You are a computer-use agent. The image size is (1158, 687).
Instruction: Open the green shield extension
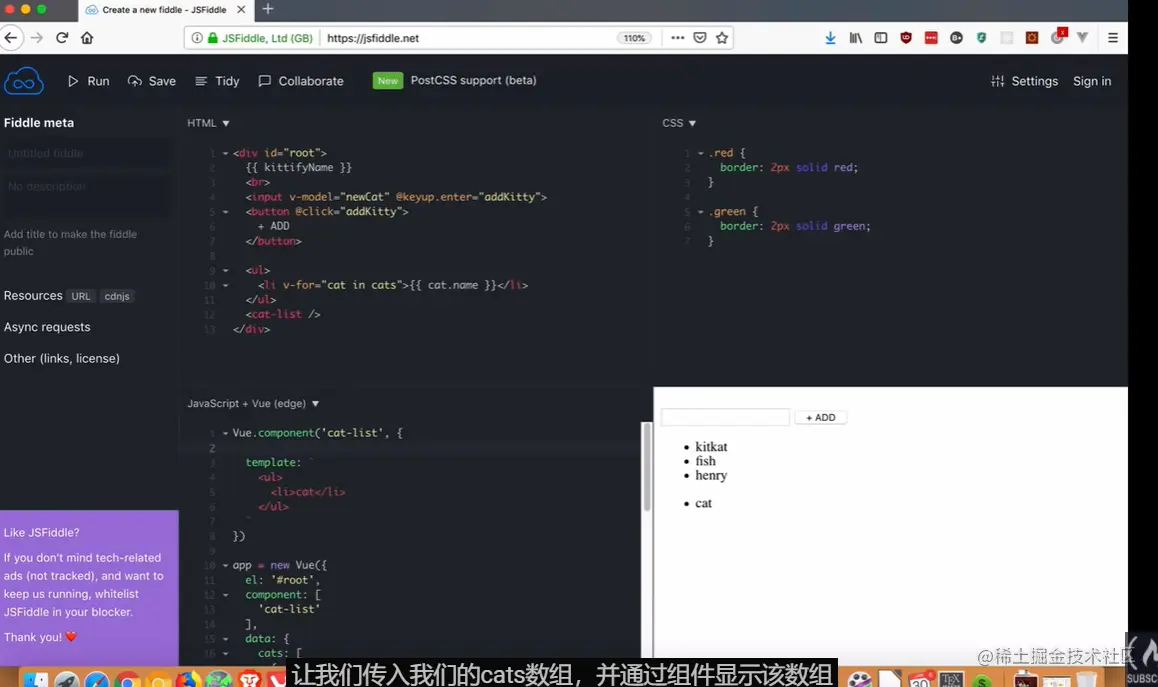[981, 38]
